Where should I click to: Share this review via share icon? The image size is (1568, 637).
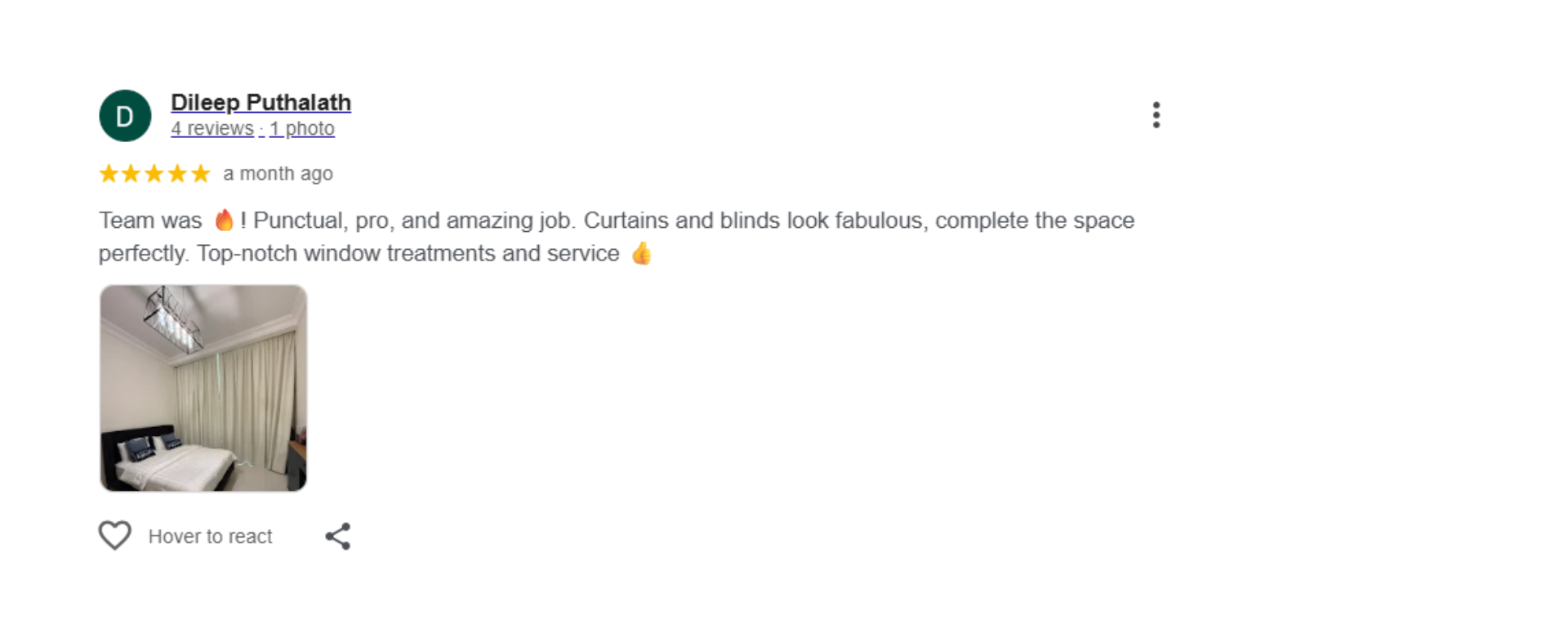338,537
